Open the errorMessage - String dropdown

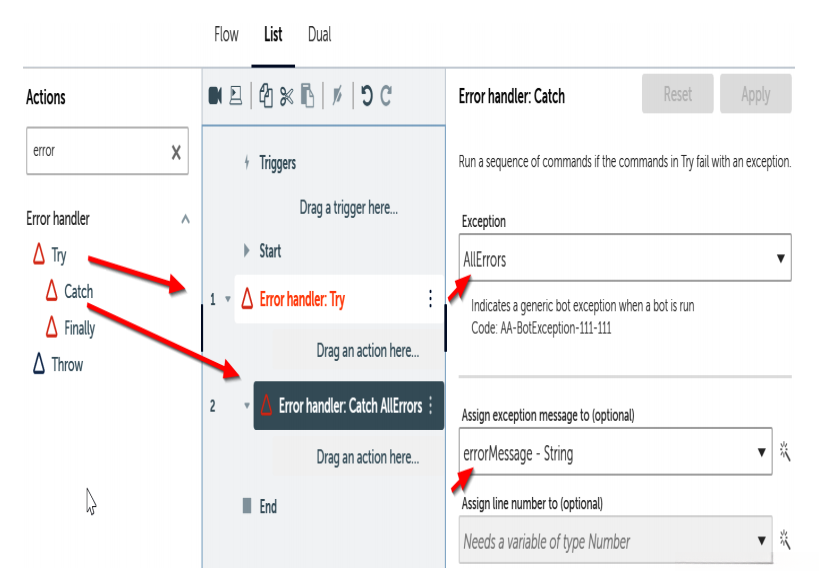615,453
